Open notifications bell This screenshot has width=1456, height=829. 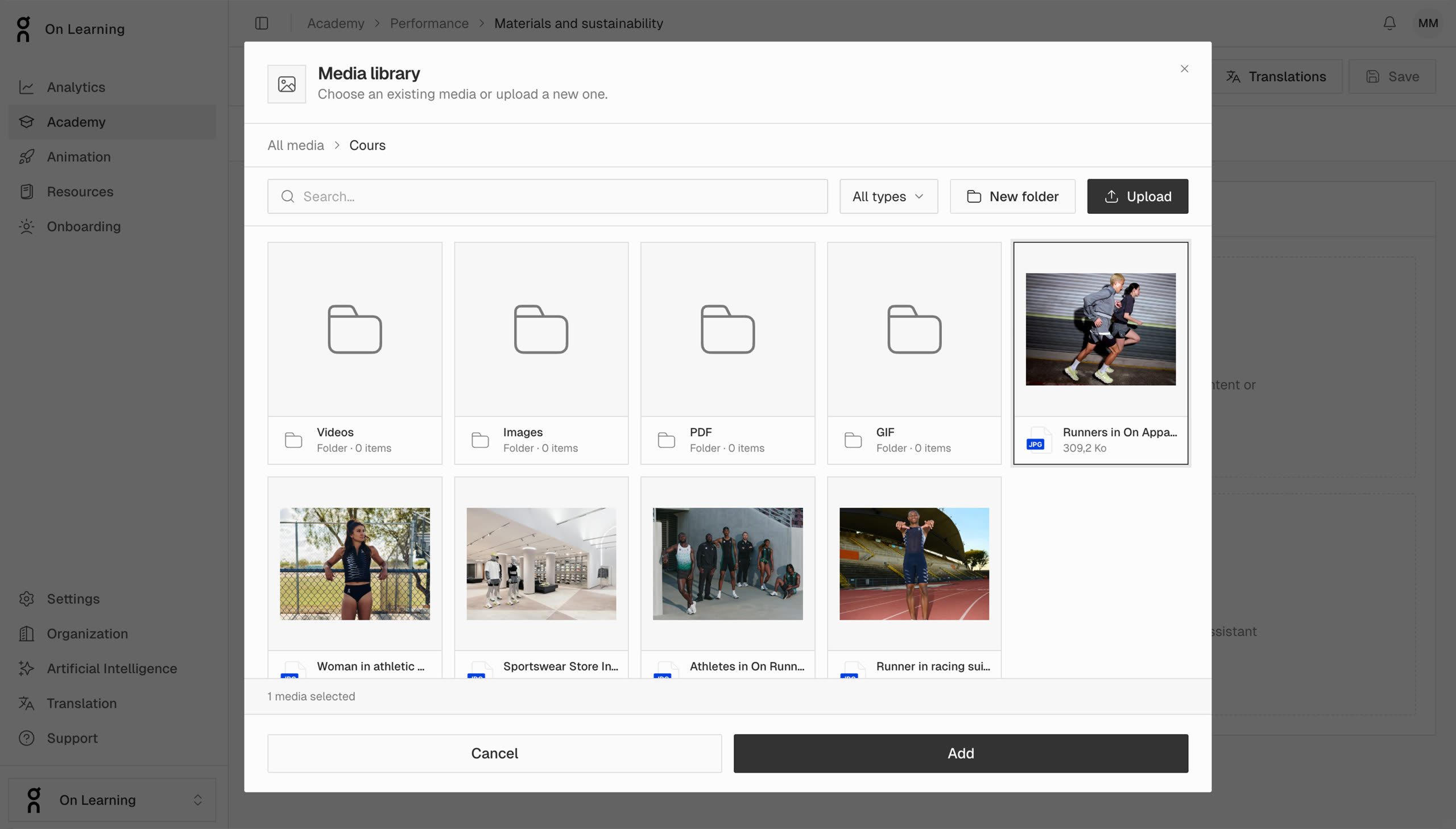pyautogui.click(x=1389, y=23)
